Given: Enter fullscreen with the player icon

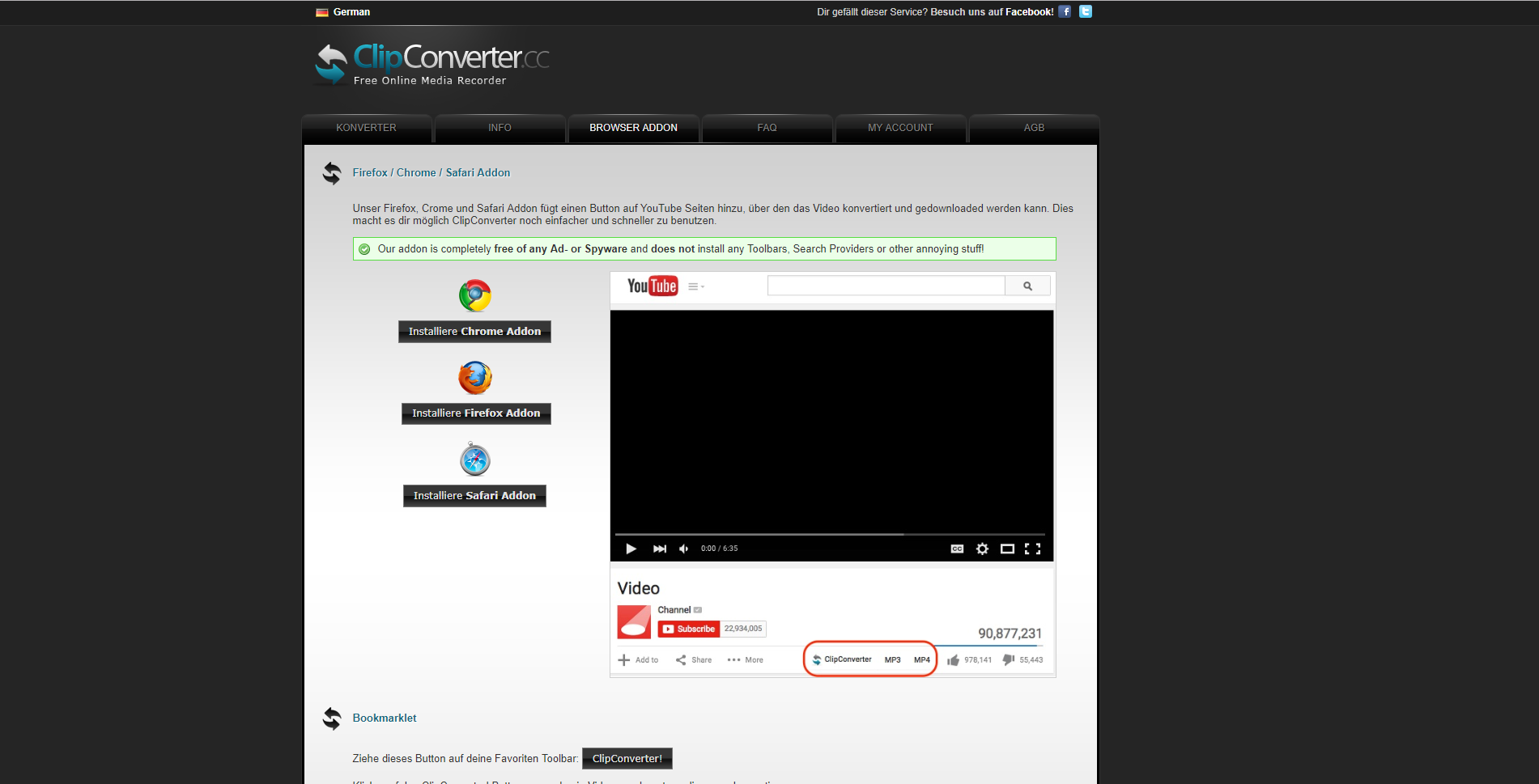Looking at the screenshot, I should point(1032,549).
